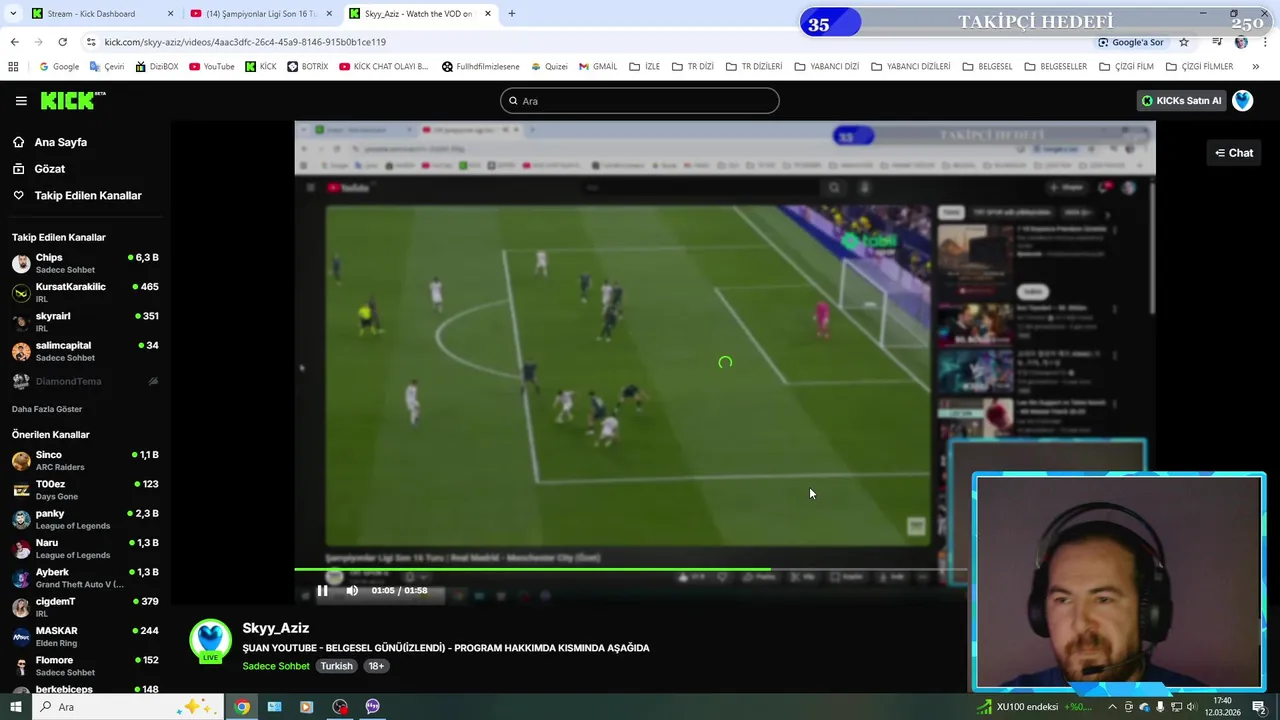The image size is (1280, 720).
Task: Expand the ÇİZGİ FİLM bookmark folder
Action: click(1126, 67)
